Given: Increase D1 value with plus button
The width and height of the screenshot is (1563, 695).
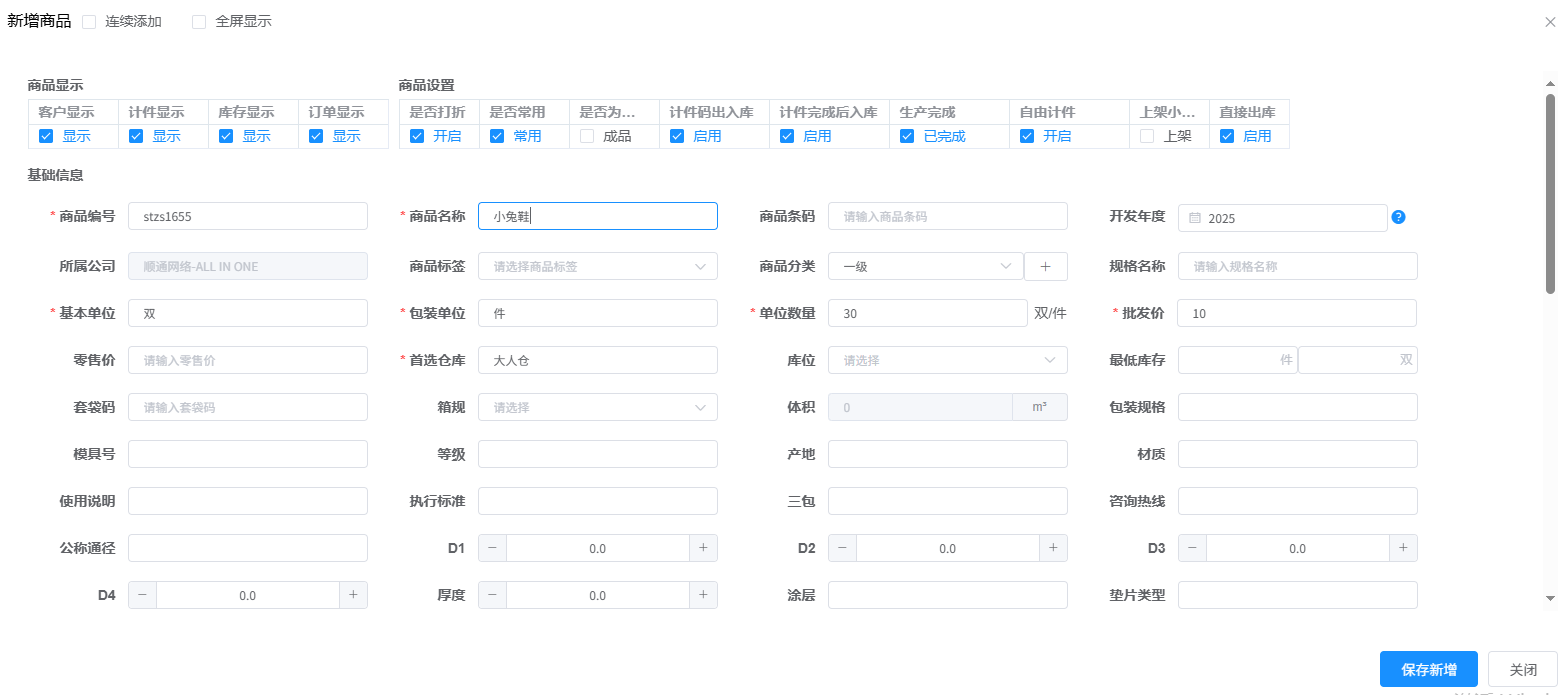Looking at the screenshot, I should [x=703, y=548].
